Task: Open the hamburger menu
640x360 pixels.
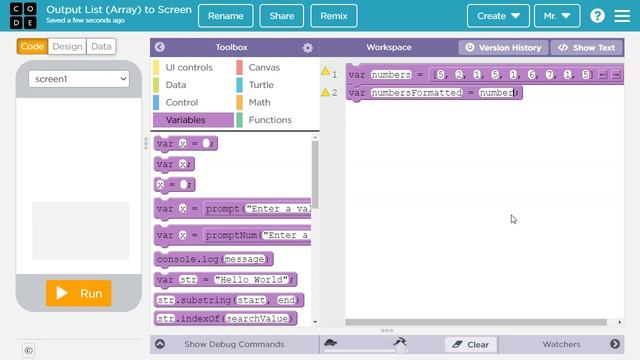Action: (622, 16)
